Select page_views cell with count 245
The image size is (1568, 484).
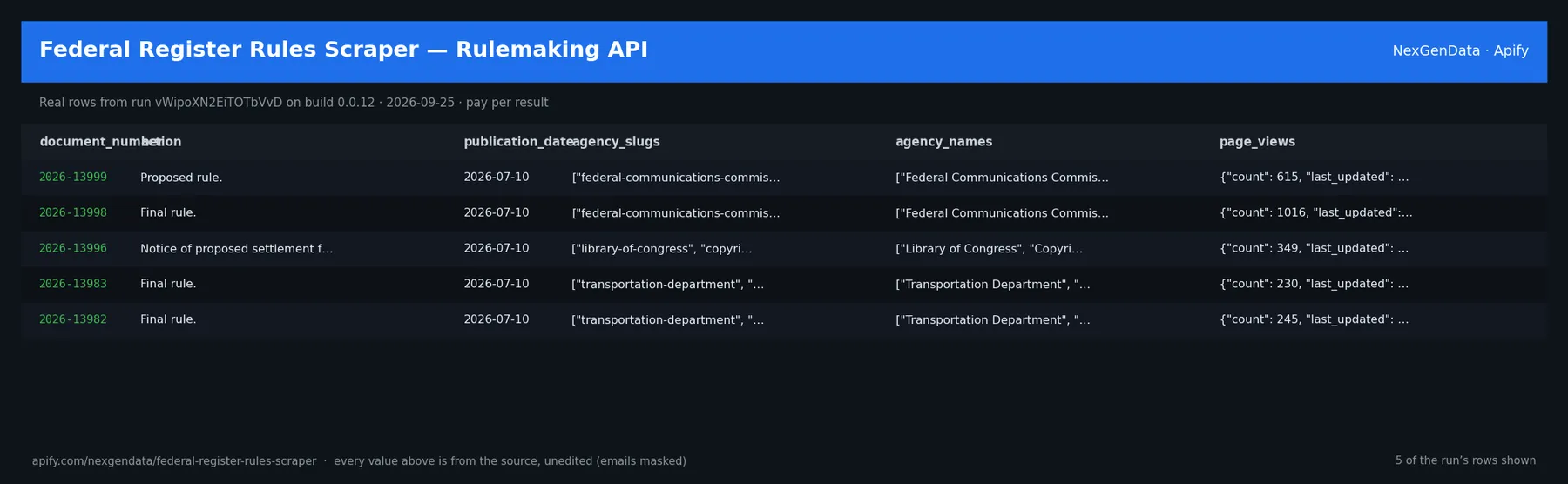(1314, 320)
